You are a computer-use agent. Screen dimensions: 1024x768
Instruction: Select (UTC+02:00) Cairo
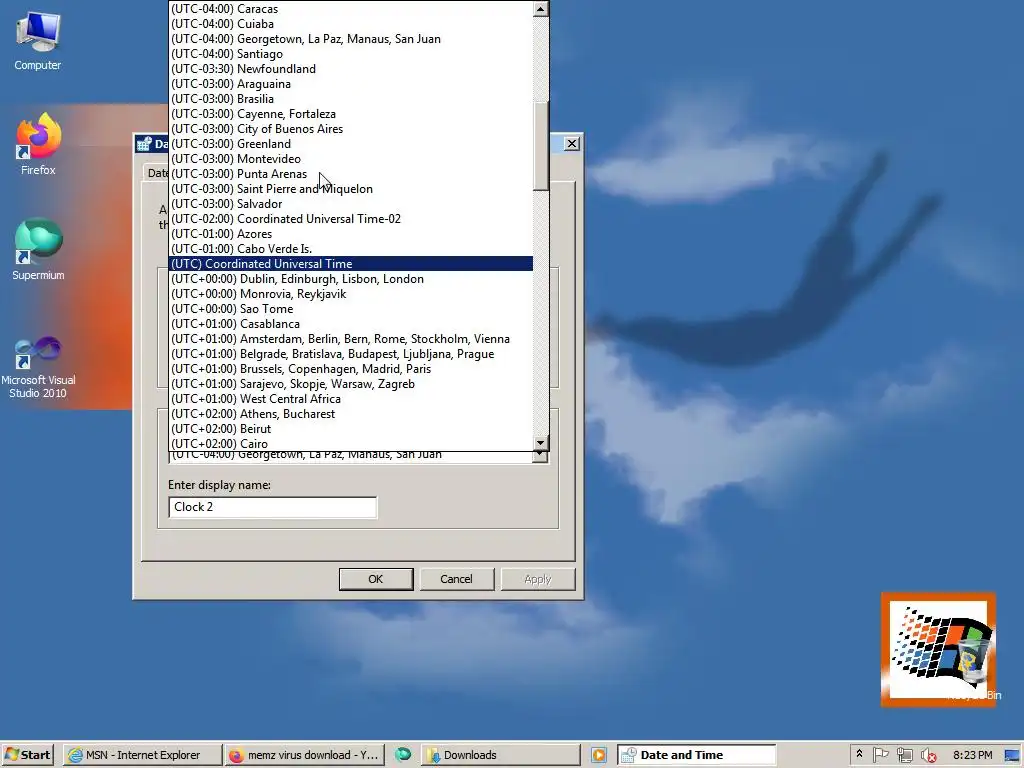[x=351, y=444]
